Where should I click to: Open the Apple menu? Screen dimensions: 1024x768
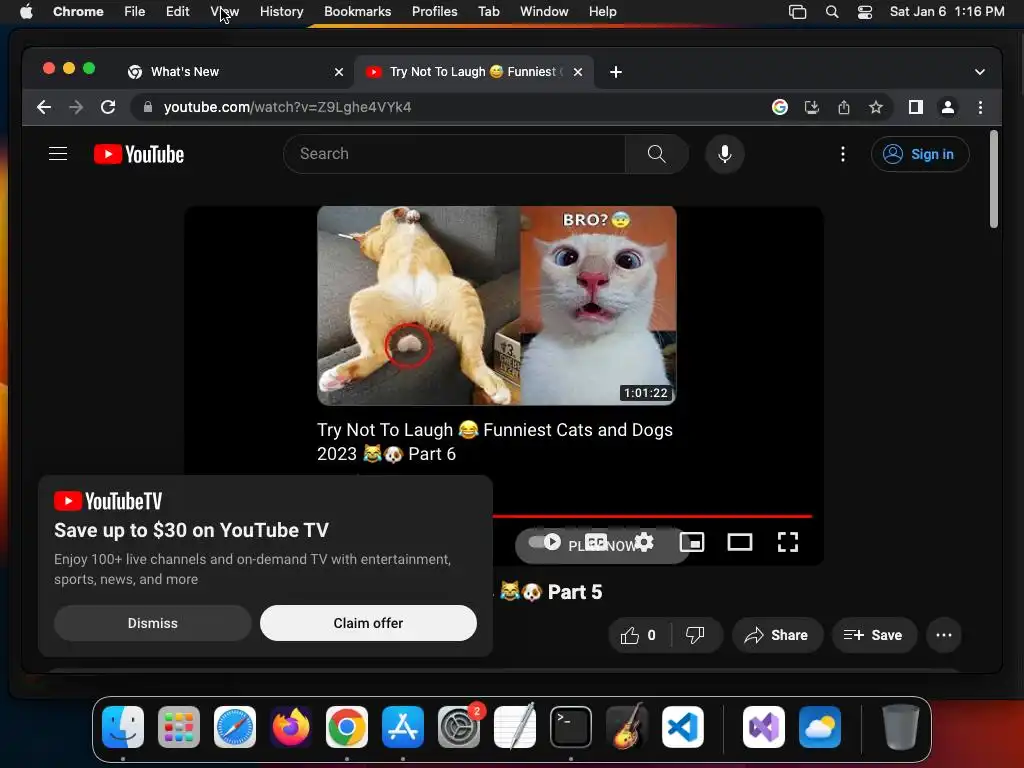pos(26,12)
